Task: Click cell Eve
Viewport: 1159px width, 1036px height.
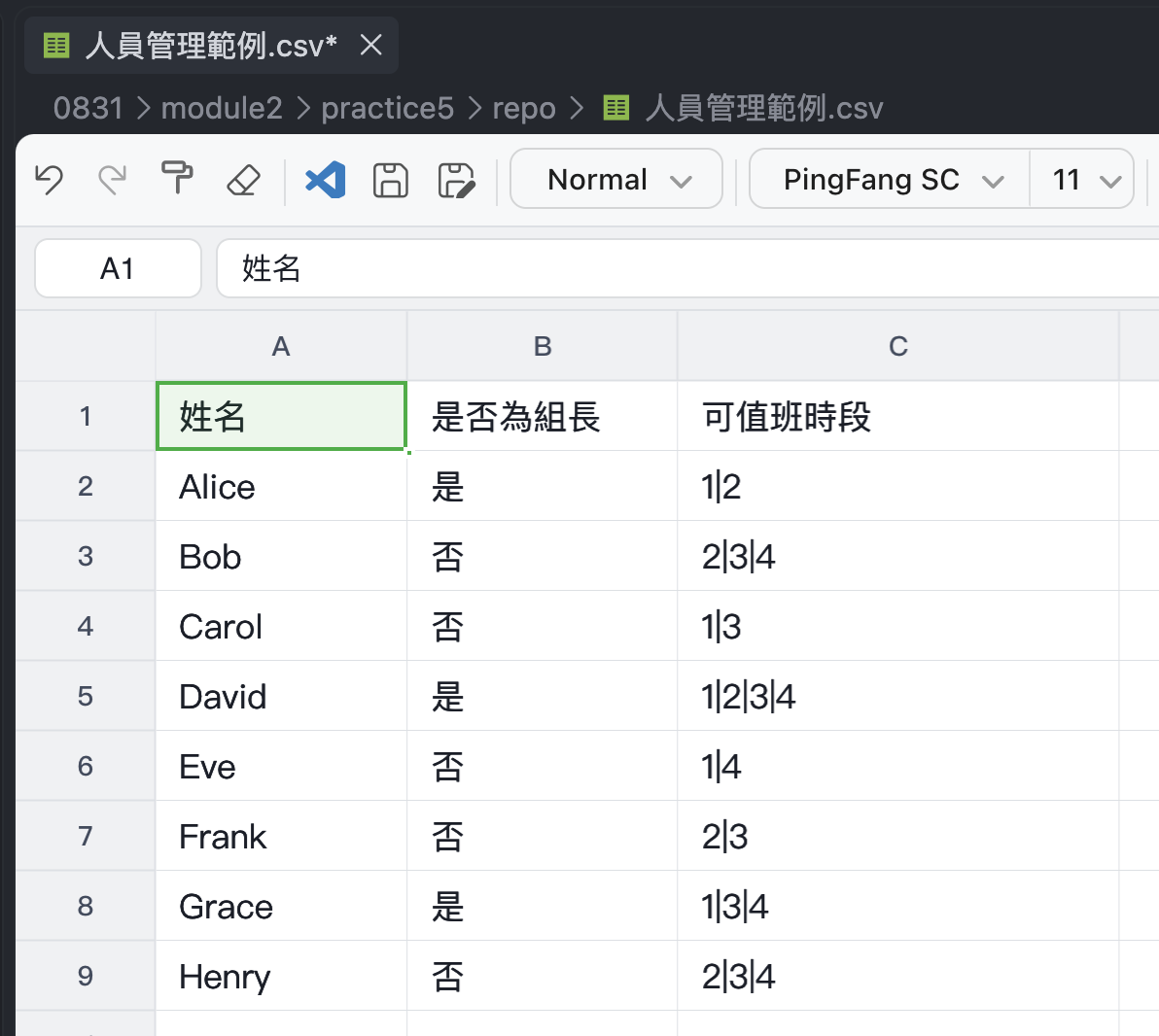Action: tap(281, 766)
